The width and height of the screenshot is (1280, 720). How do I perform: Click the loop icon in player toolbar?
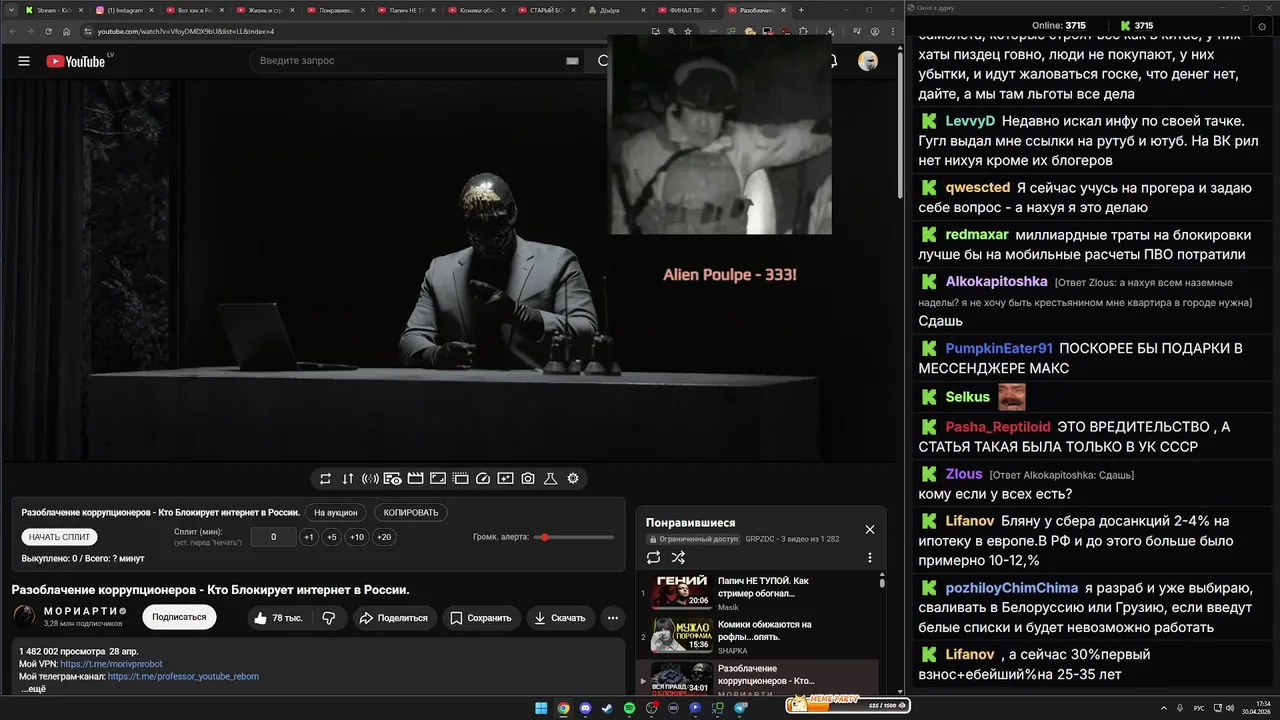click(x=325, y=479)
